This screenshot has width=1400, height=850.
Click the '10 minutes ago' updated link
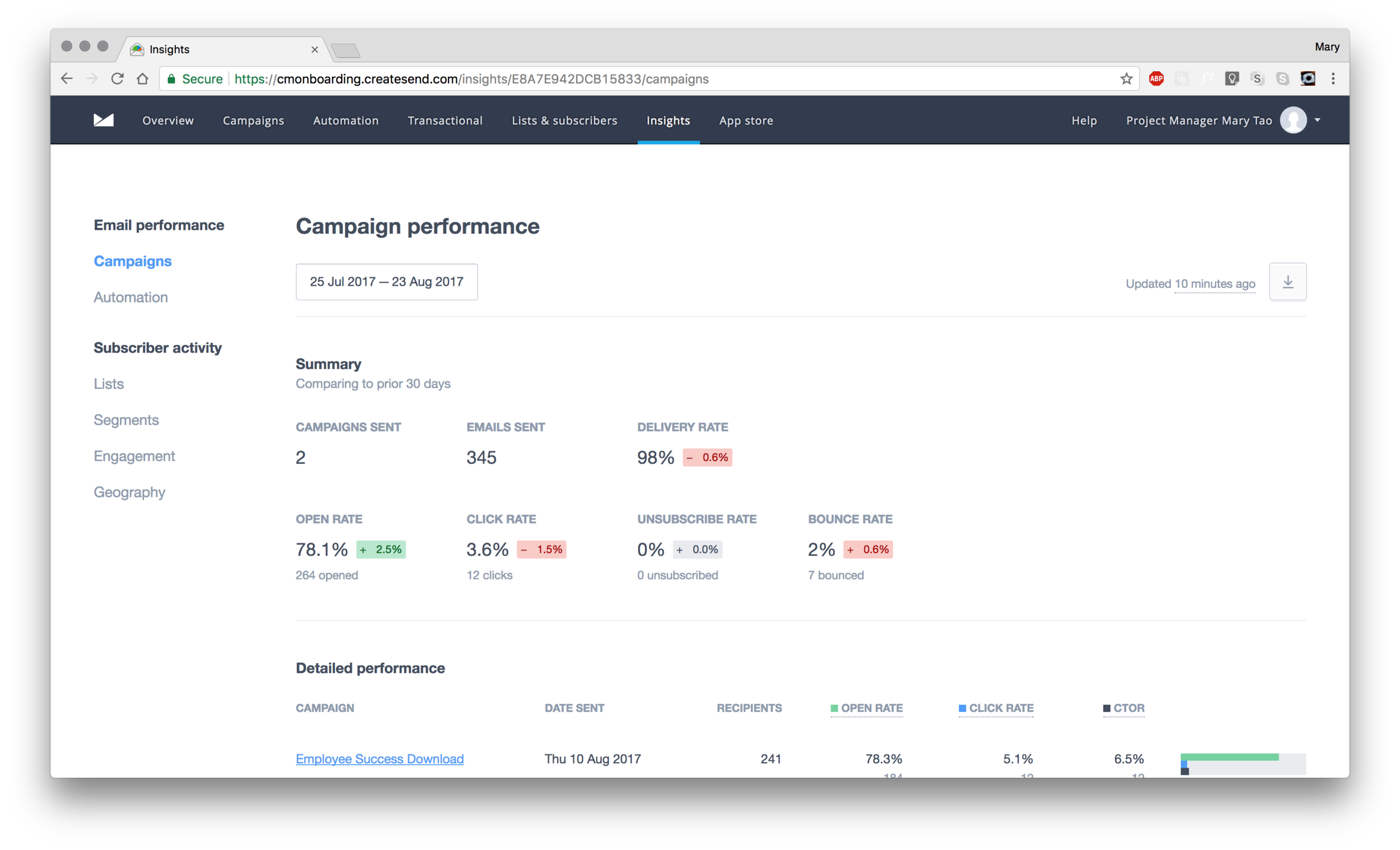tap(1215, 283)
